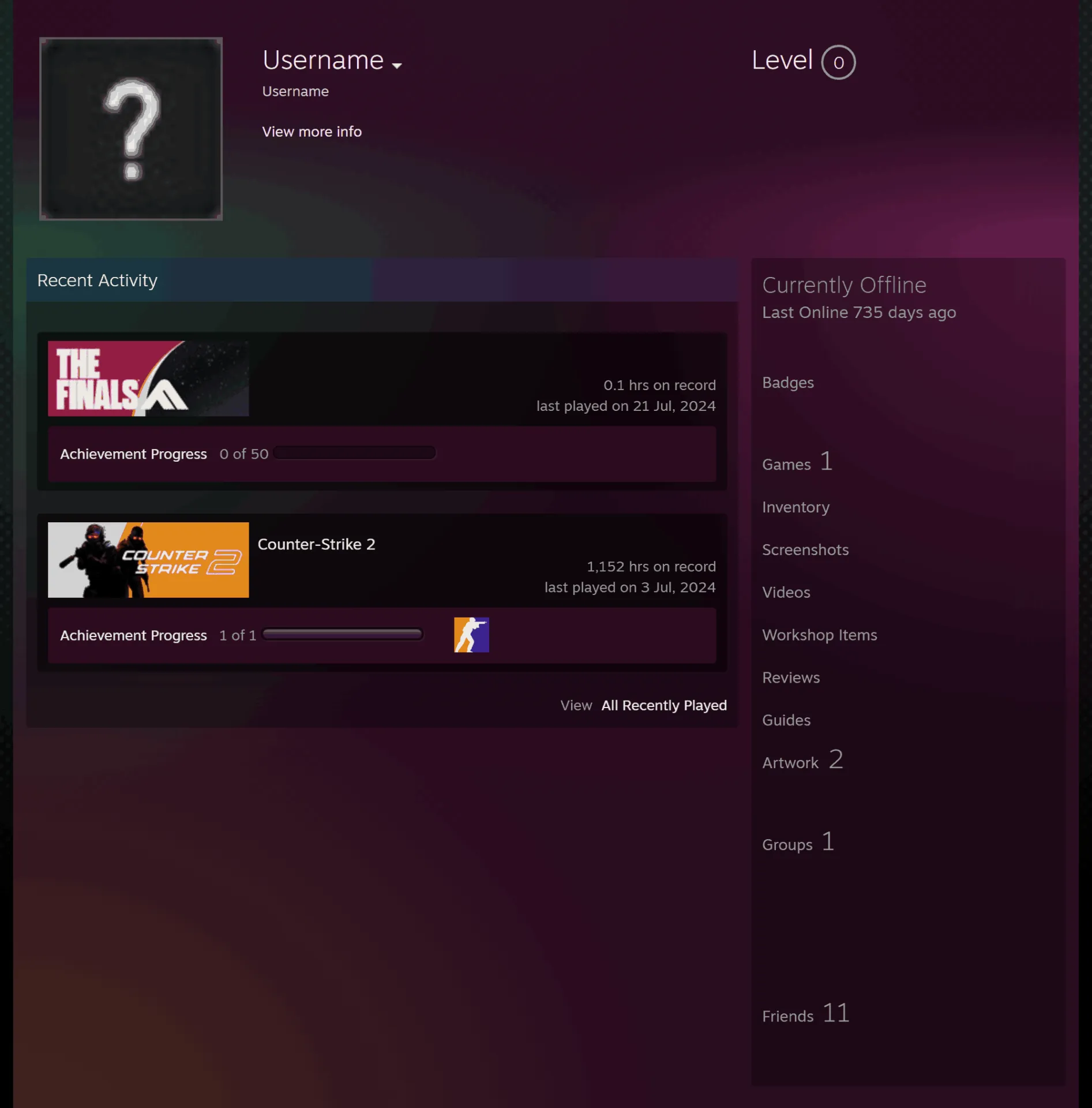Click the '0 of 50' achievement count
This screenshot has height=1108, width=1092.
point(243,454)
